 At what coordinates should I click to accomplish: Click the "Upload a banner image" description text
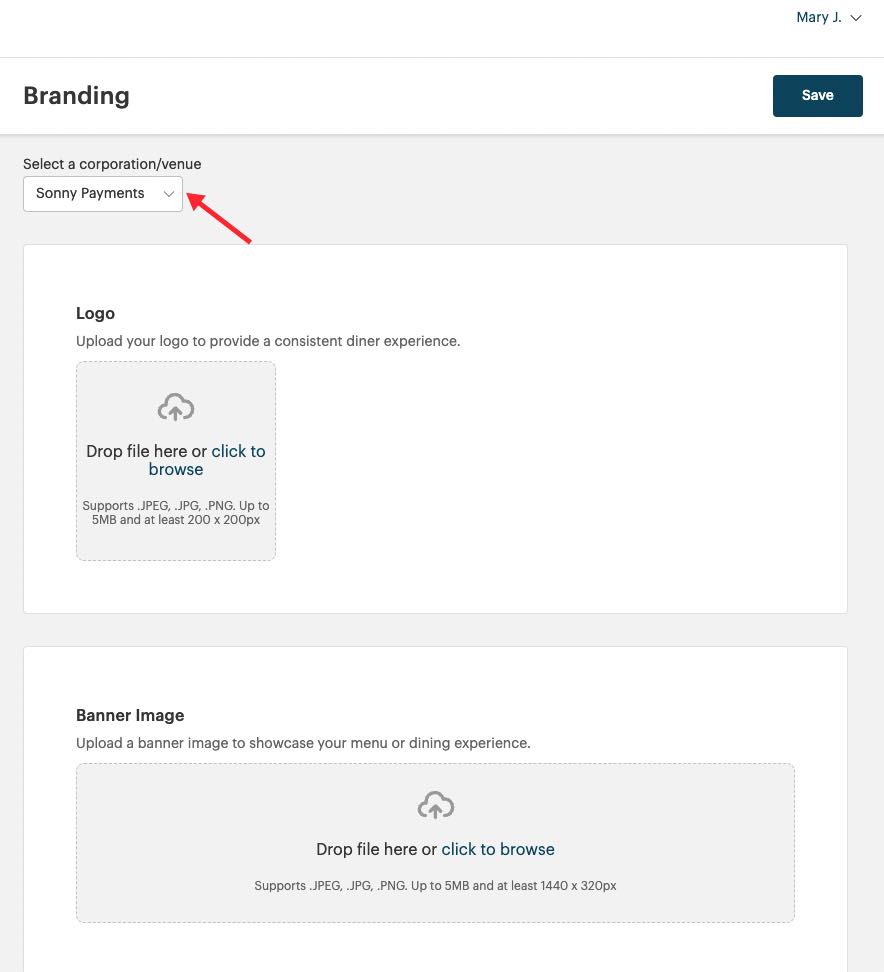[303, 743]
